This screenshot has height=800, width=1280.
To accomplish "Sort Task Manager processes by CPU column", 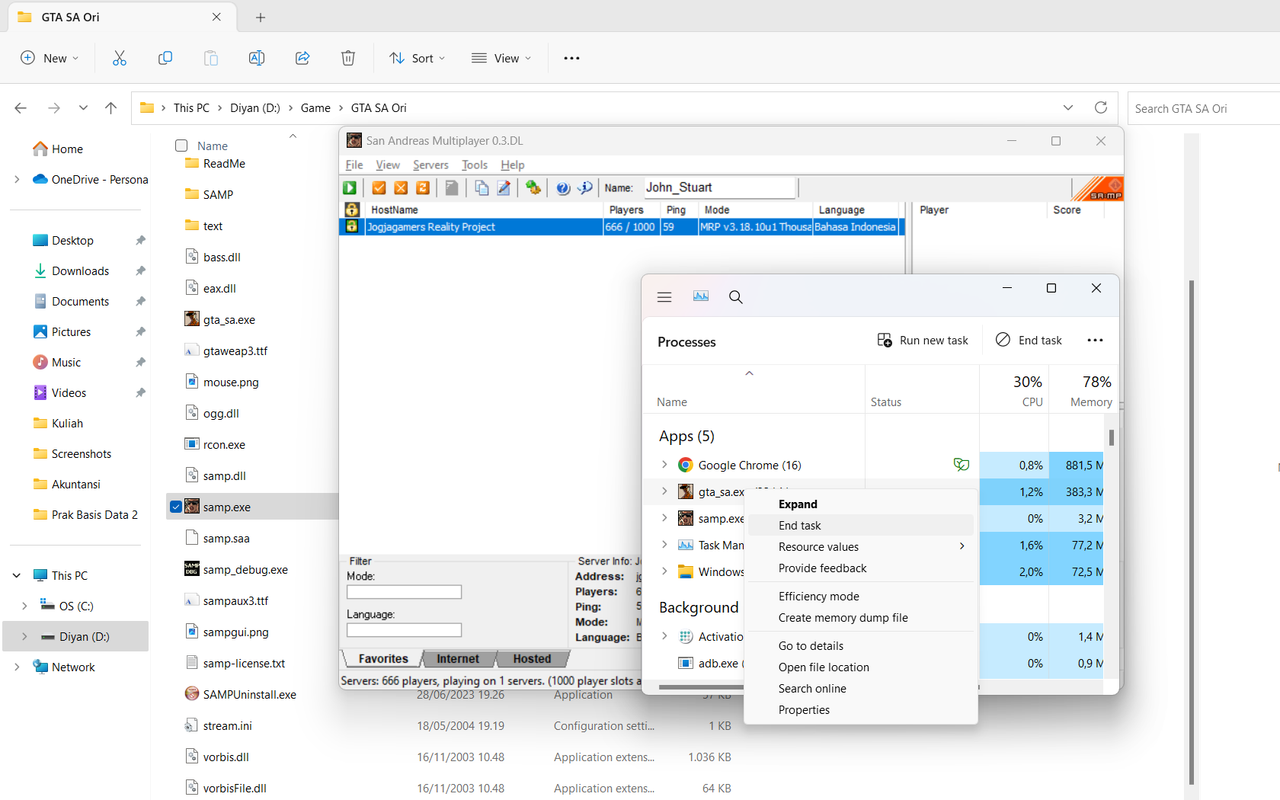I will tap(1014, 390).
